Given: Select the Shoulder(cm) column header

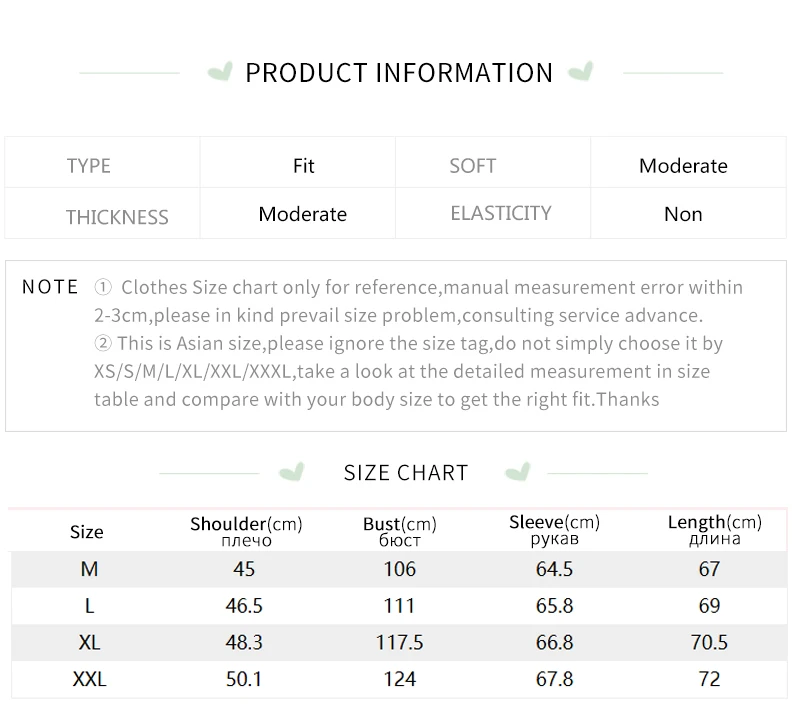Looking at the screenshot, I should click(246, 530).
